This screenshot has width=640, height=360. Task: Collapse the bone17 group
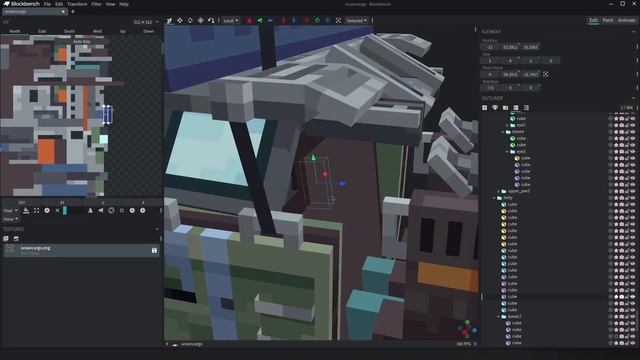498,316
